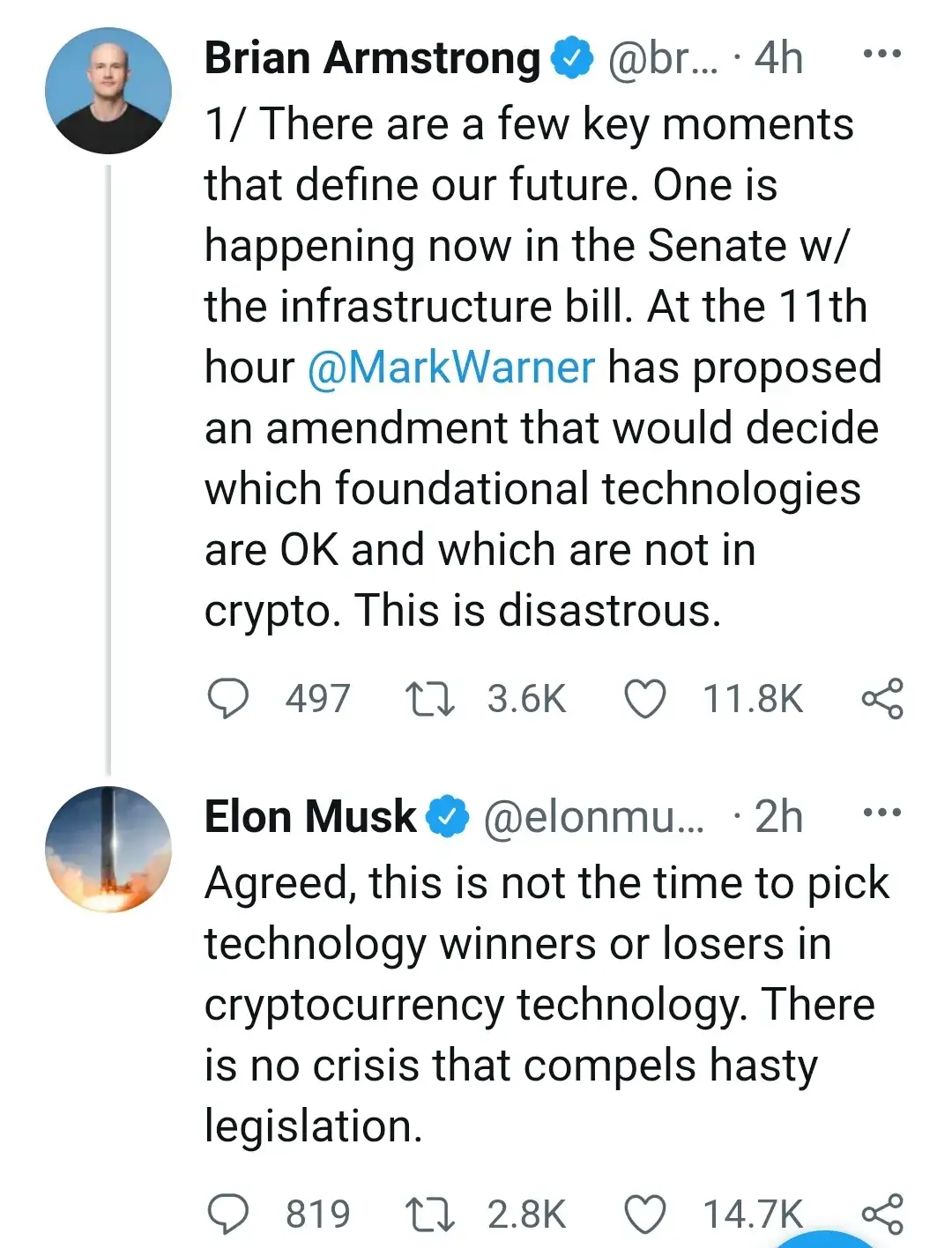The height and width of the screenshot is (1248, 952).
Task: Open the @MarkWarner mention link
Action: tap(450, 368)
